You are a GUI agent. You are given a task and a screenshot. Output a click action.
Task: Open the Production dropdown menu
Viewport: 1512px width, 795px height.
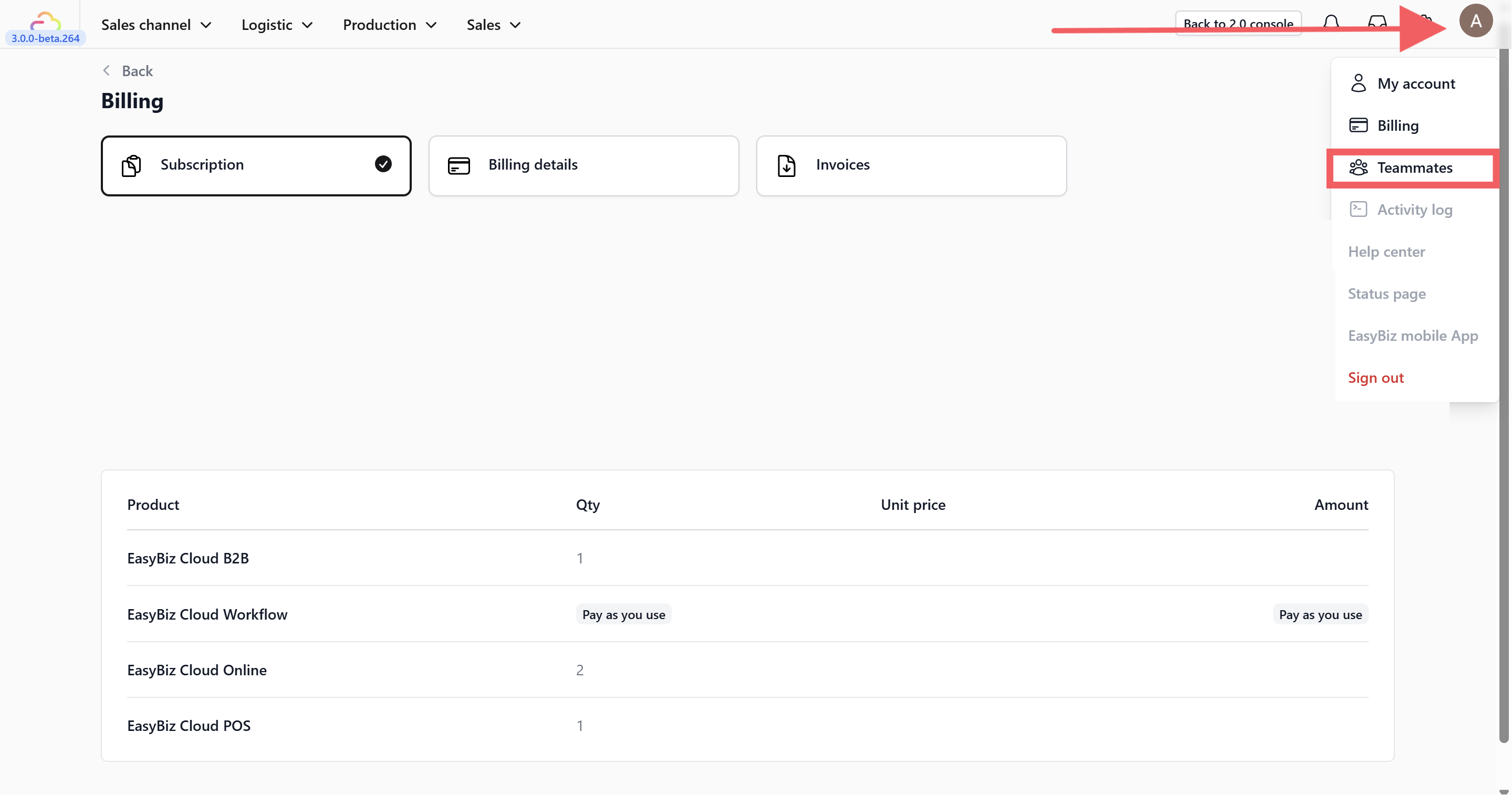point(389,25)
